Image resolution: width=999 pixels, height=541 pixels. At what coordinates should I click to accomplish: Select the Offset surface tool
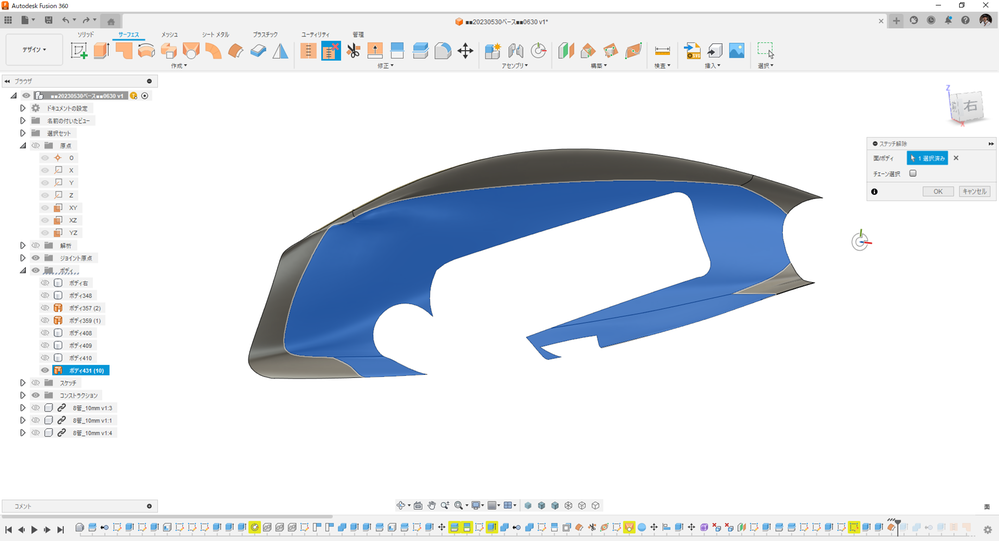pyautogui.click(x=236, y=51)
